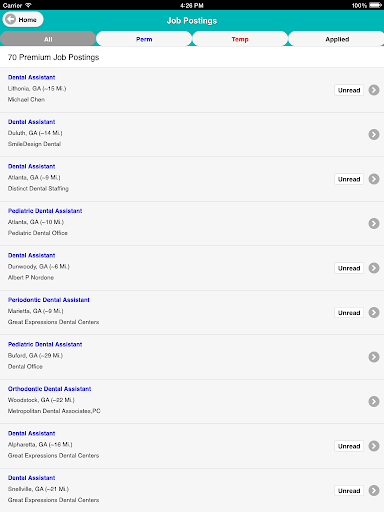Go back using the Home button
The height and width of the screenshot is (512, 384).
point(23,20)
